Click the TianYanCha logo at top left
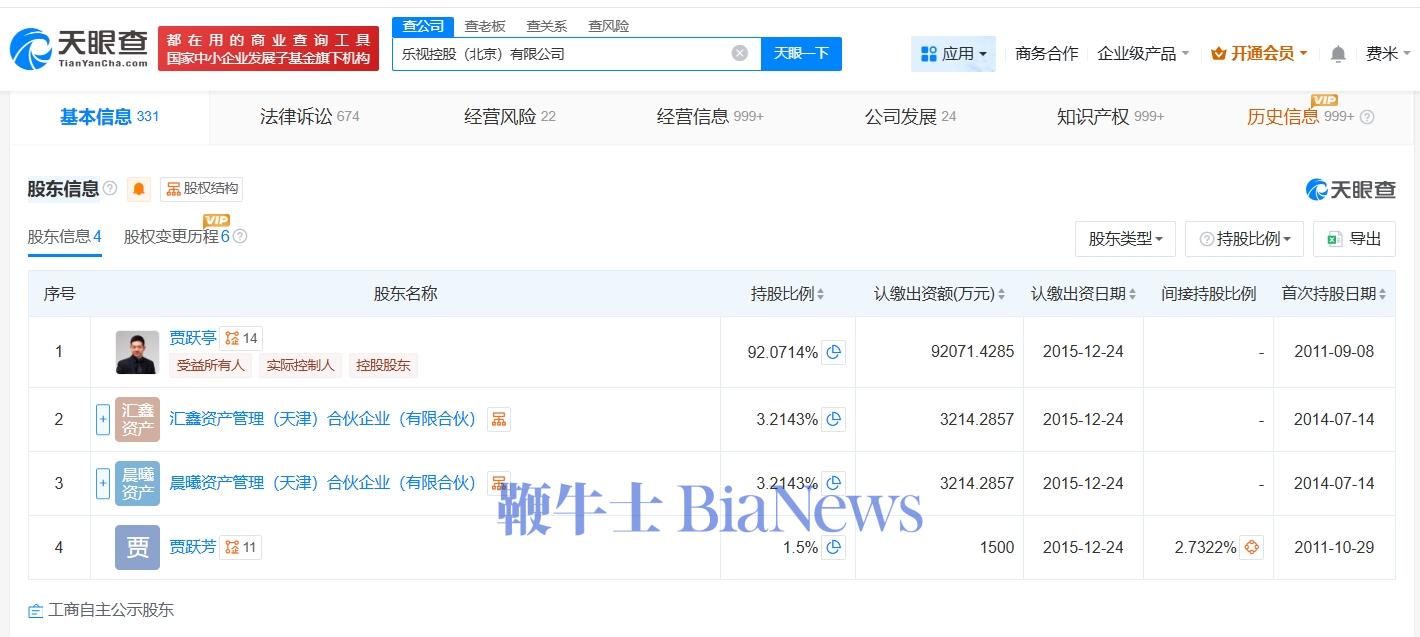 [79, 48]
